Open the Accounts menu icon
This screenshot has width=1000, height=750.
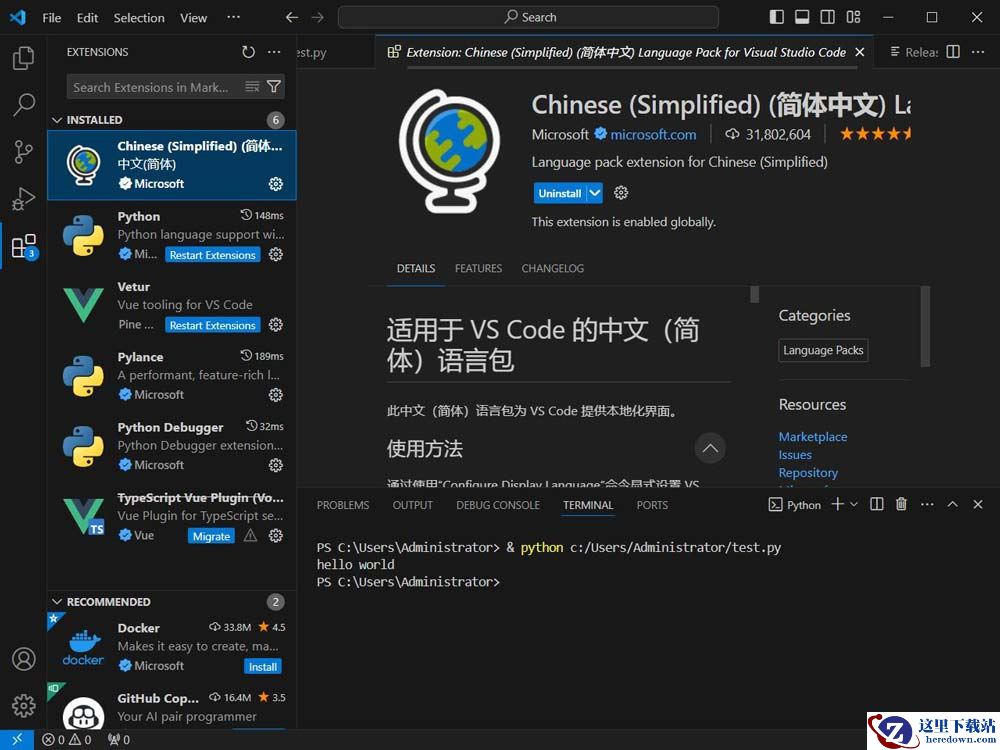coord(24,659)
